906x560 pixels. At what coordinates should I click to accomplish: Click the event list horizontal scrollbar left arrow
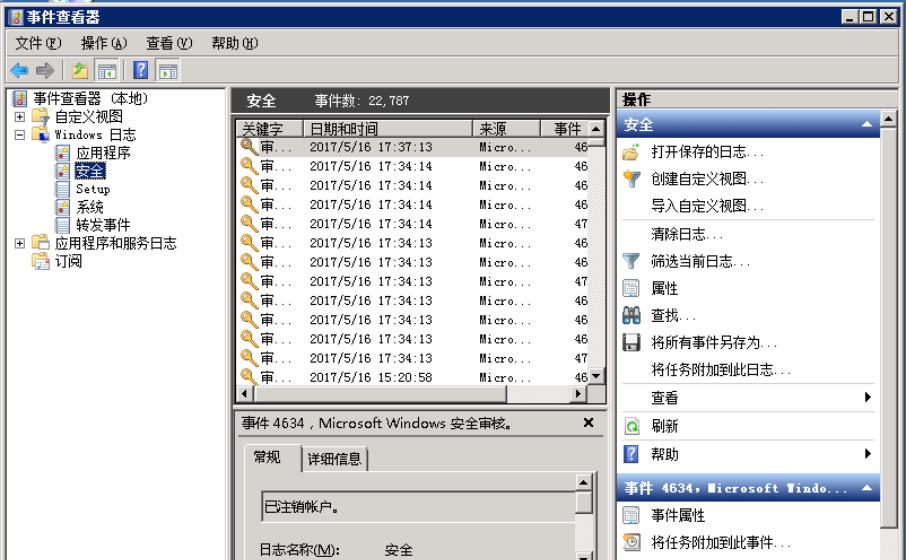[246, 394]
